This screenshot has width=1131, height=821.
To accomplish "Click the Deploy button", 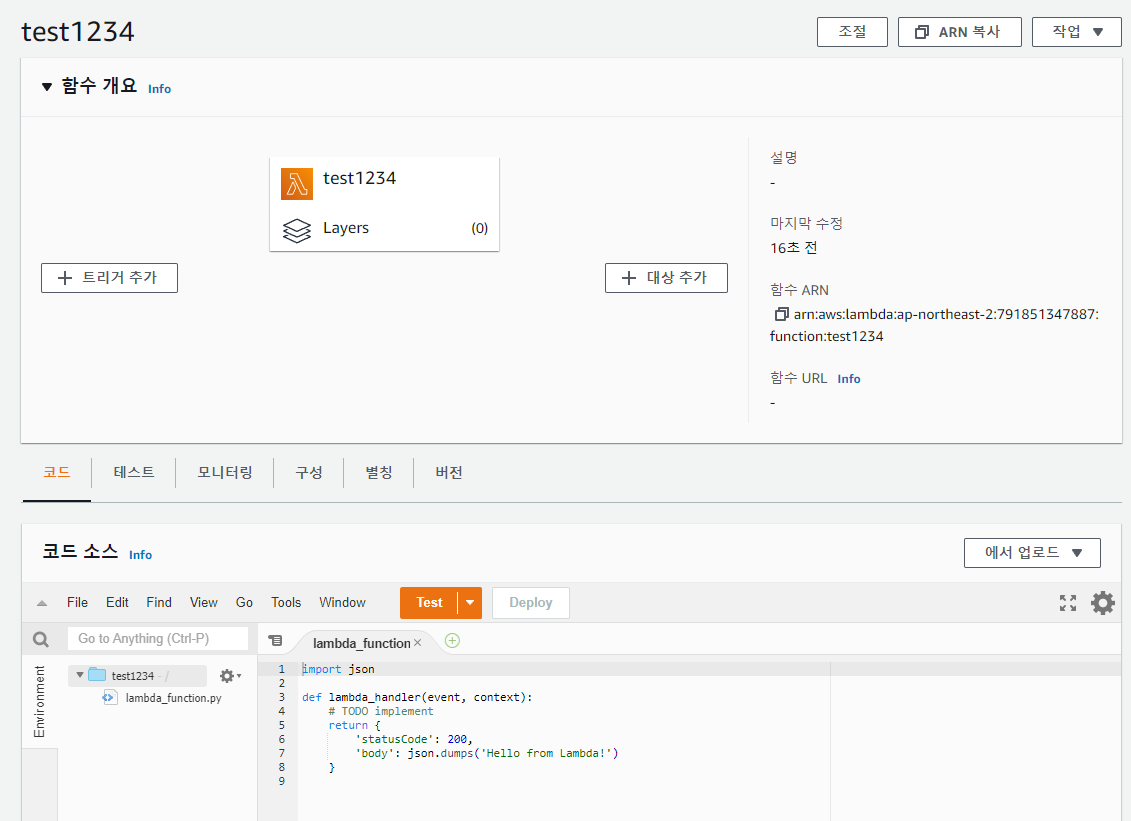I will pyautogui.click(x=531, y=602).
